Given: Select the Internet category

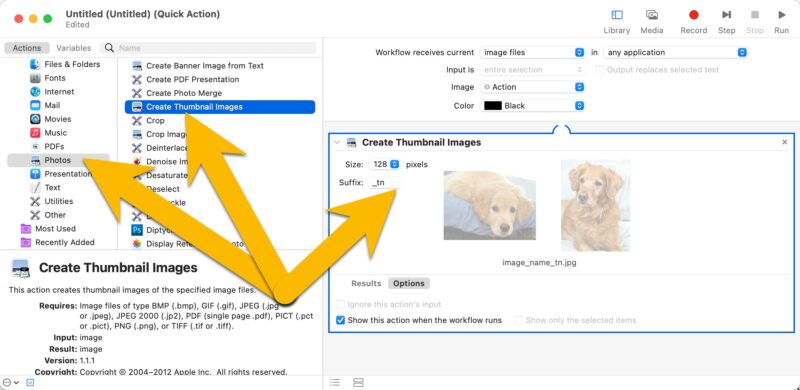Looking at the screenshot, I should 59,92.
